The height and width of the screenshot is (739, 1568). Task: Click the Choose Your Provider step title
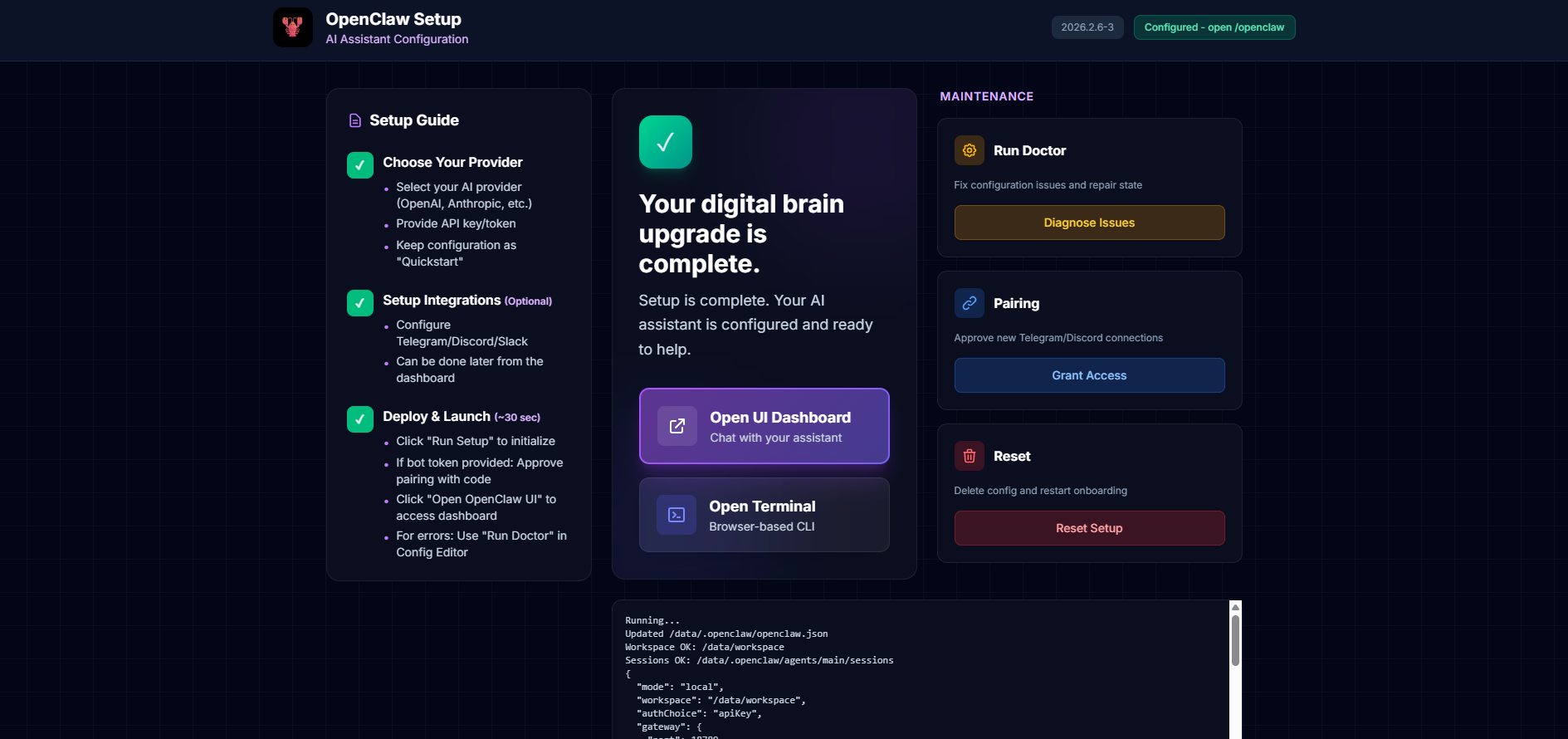pos(452,162)
